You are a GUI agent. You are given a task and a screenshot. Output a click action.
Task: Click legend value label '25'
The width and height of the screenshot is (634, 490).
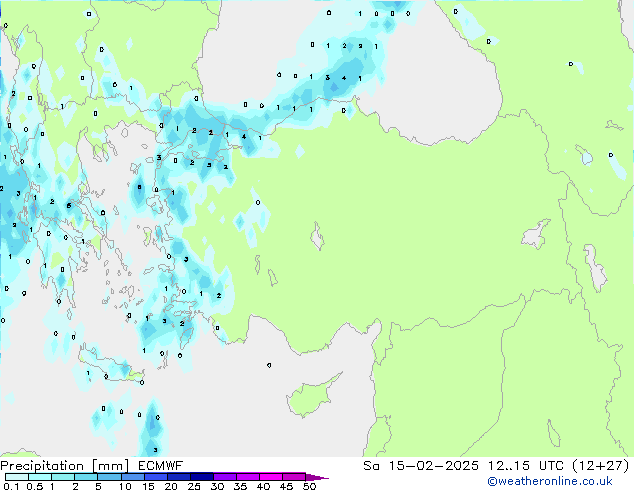[x=194, y=486]
